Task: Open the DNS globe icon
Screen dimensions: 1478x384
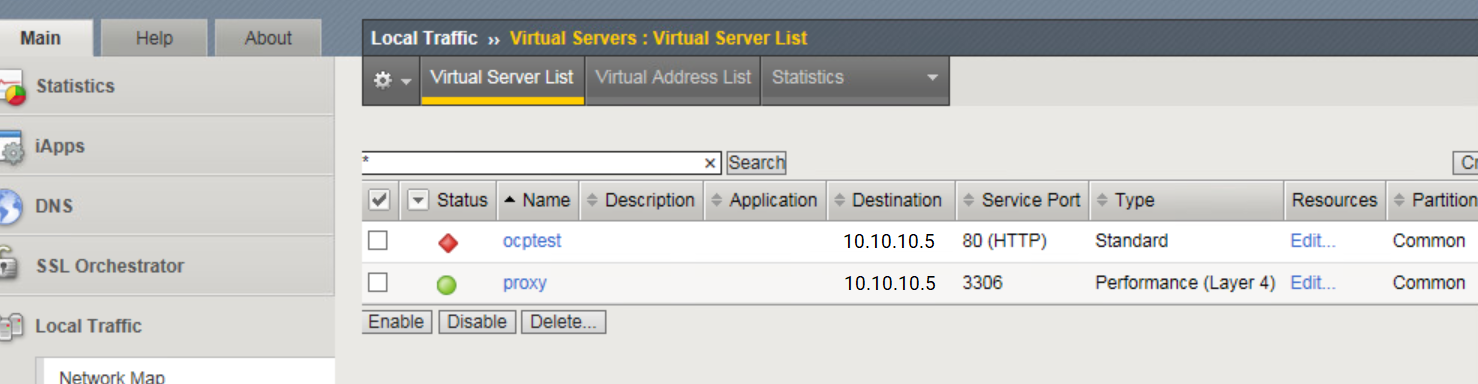Action: point(10,207)
